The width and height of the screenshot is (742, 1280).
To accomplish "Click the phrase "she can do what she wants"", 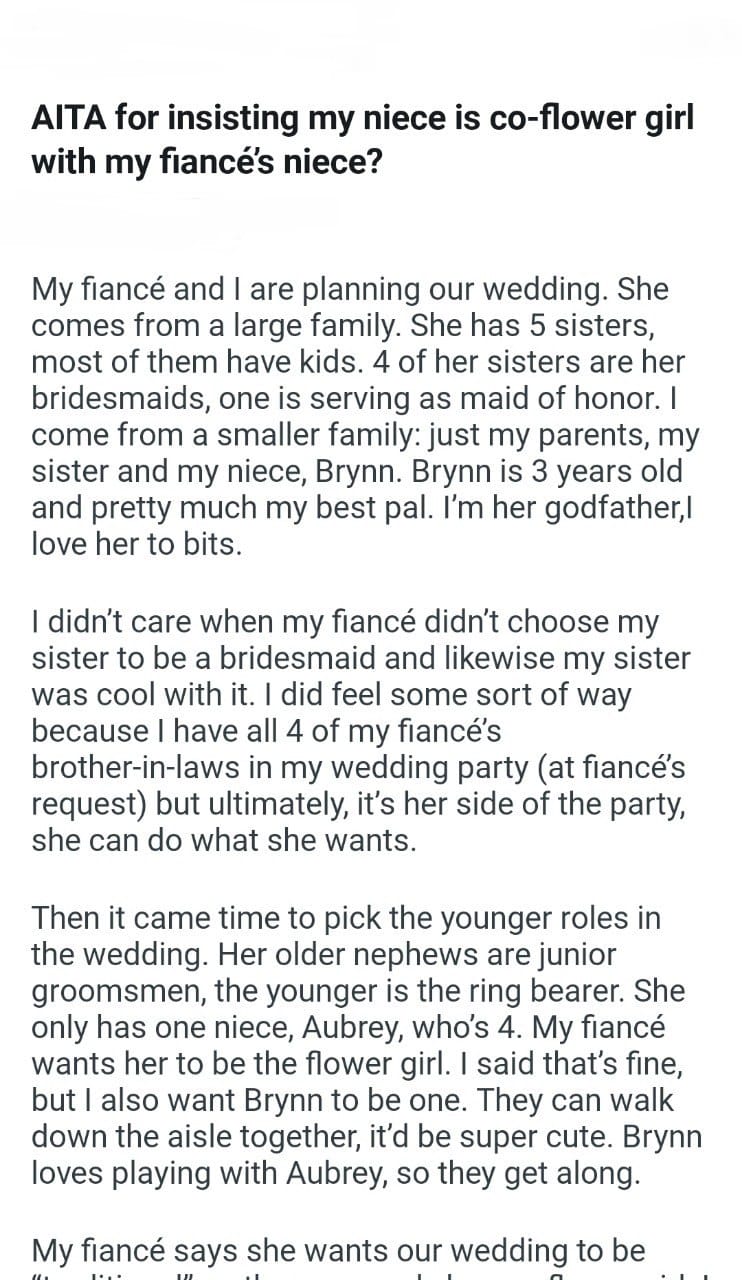I will [x=222, y=839].
